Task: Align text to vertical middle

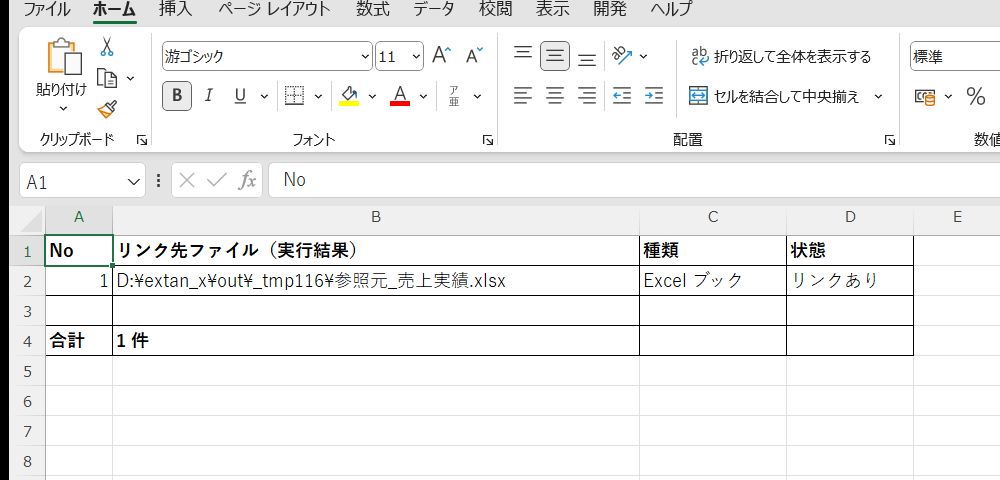Action: (x=555, y=56)
